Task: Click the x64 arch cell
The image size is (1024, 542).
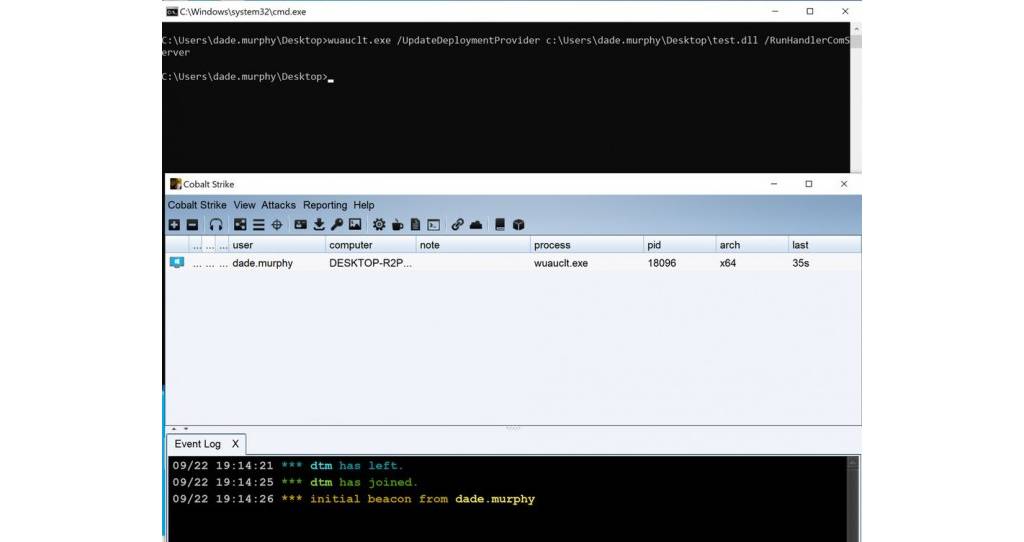Action: [x=728, y=263]
